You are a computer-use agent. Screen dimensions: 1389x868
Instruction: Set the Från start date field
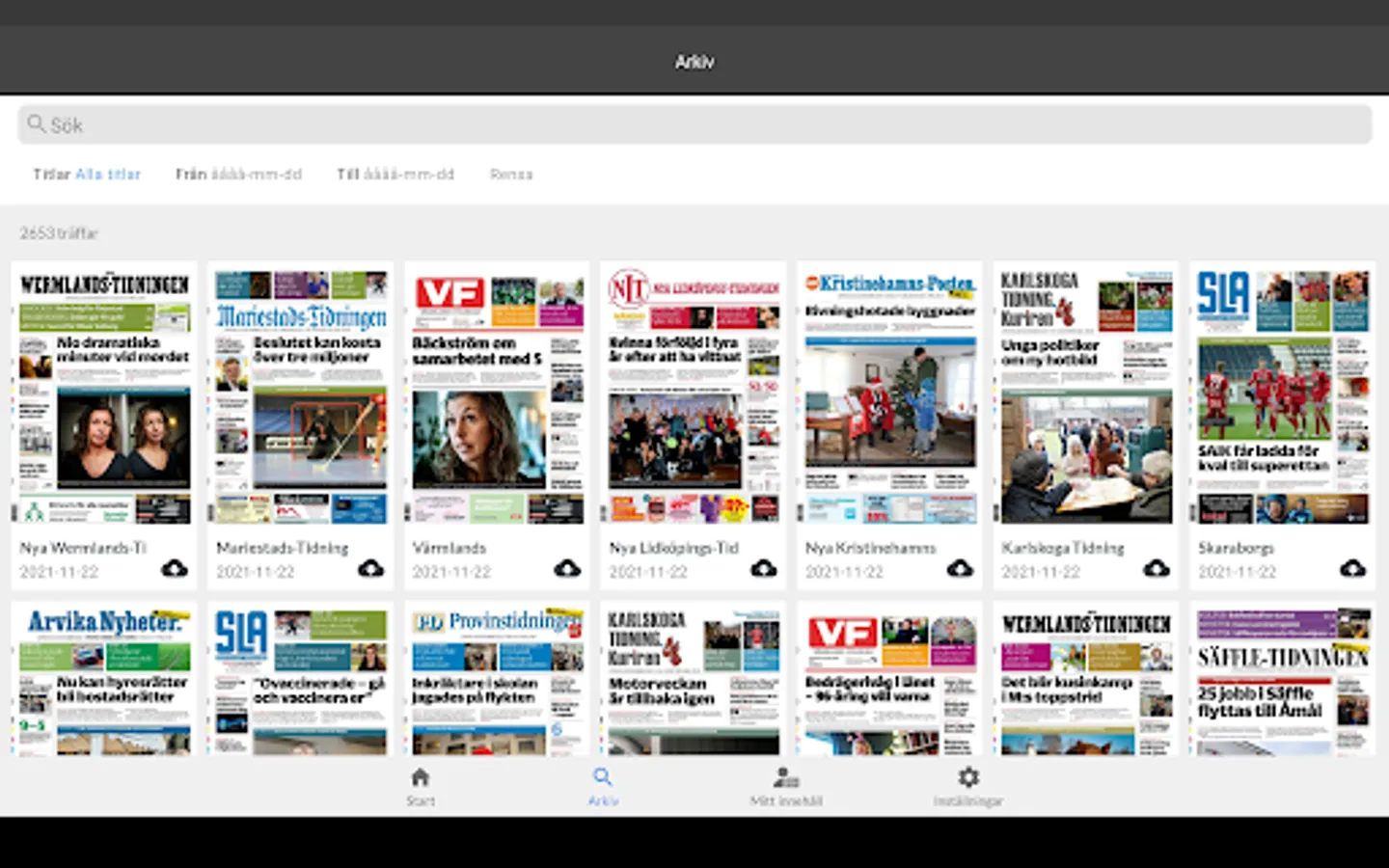click(x=238, y=175)
